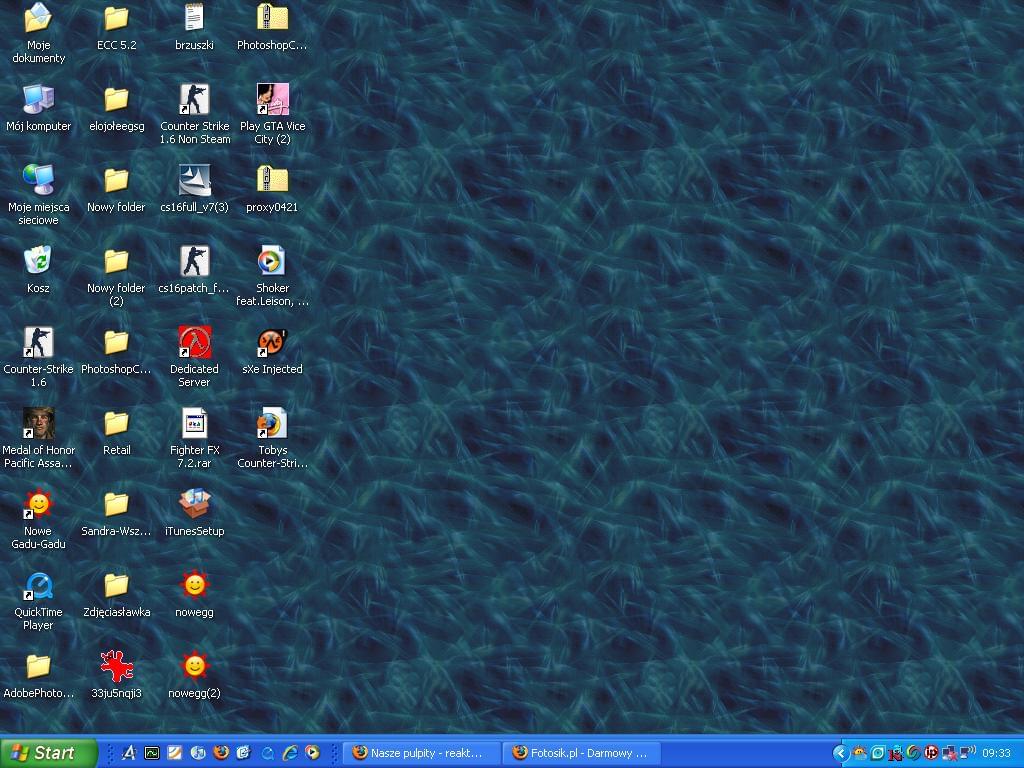
Task: Select the PhotoshopC... folder beside Dedicated Server
Action: (x=116, y=351)
